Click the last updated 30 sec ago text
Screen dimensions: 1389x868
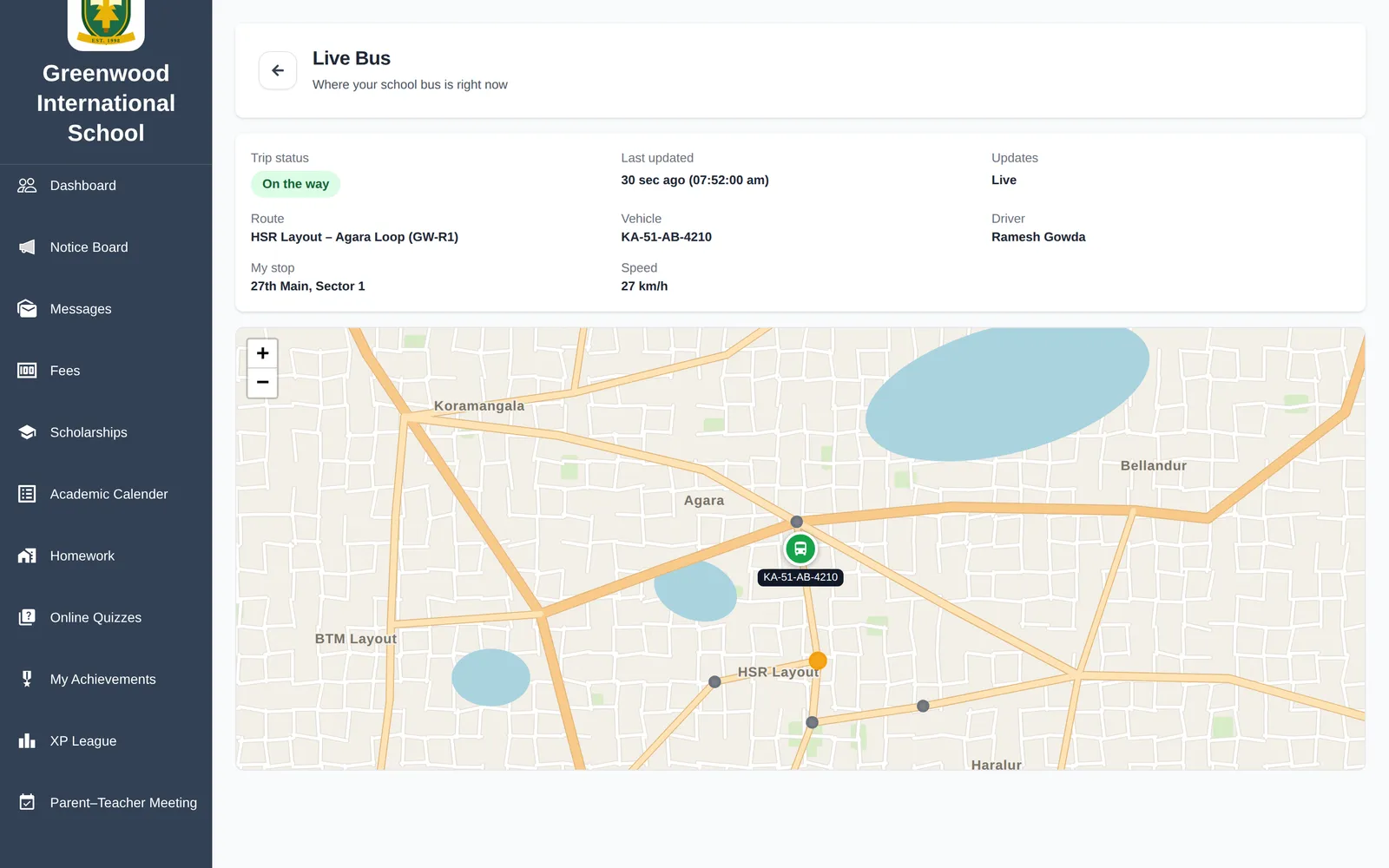(x=694, y=181)
